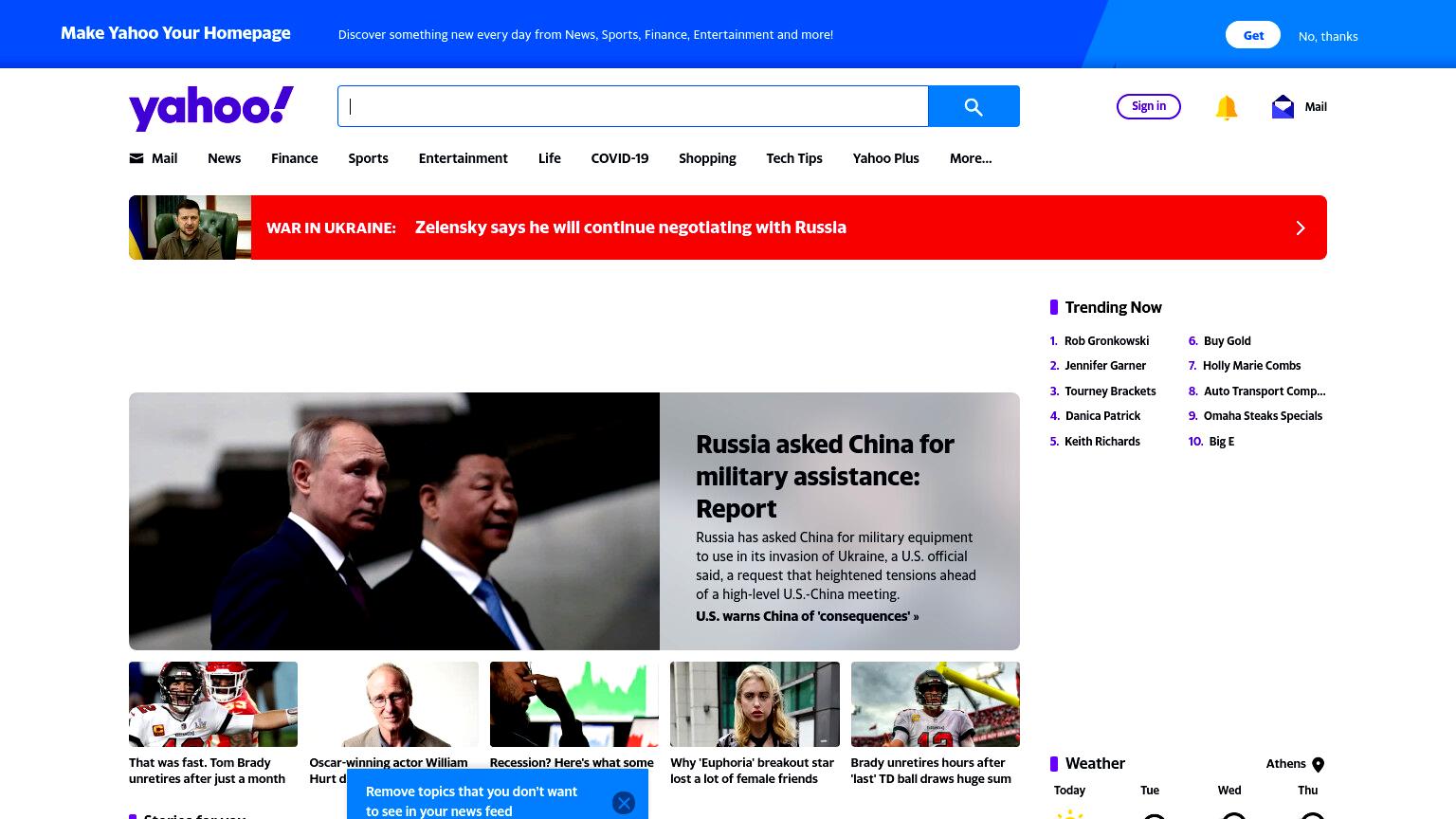The height and width of the screenshot is (819, 1456).
Task: Open 'That was fast. Tom Brady unretires' headline
Action: 207,771
